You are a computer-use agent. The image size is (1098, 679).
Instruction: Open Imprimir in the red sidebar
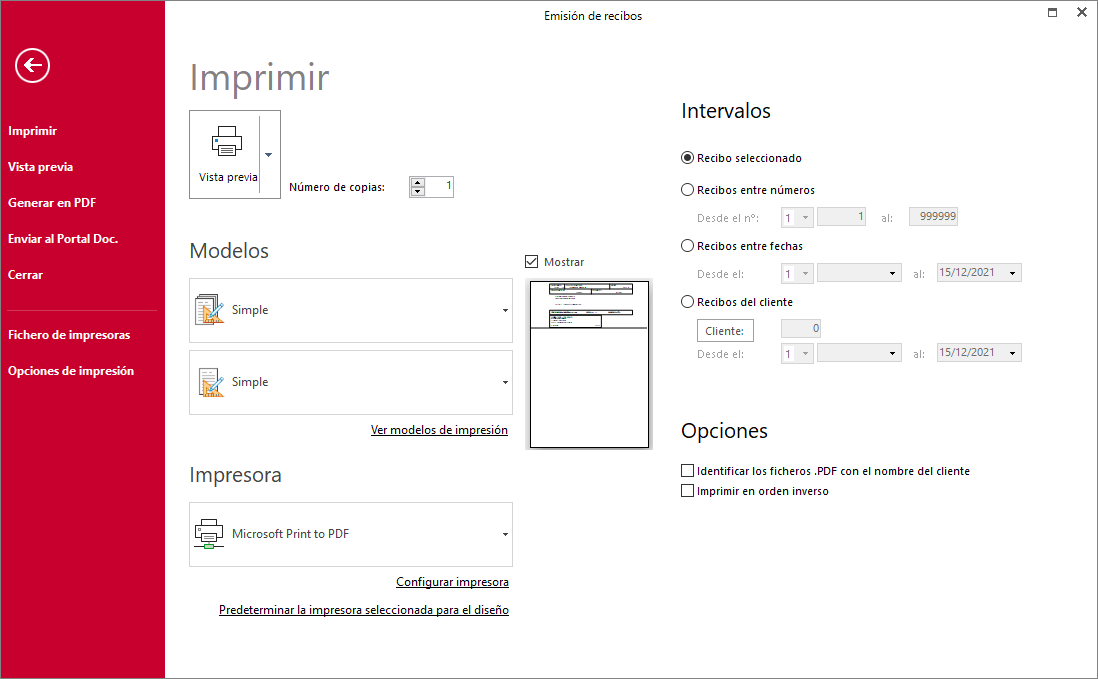pos(32,131)
